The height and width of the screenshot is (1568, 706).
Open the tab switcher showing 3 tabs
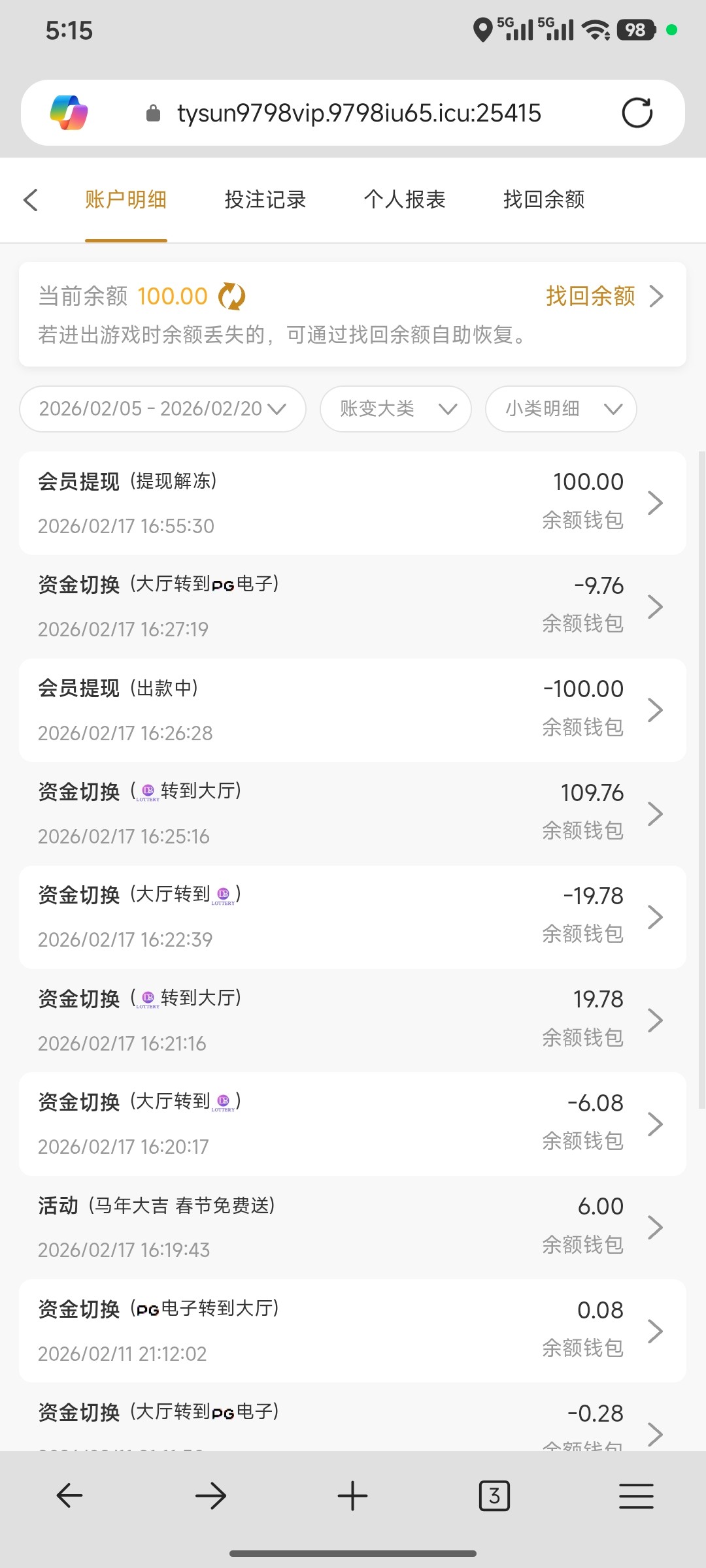coord(494,1495)
